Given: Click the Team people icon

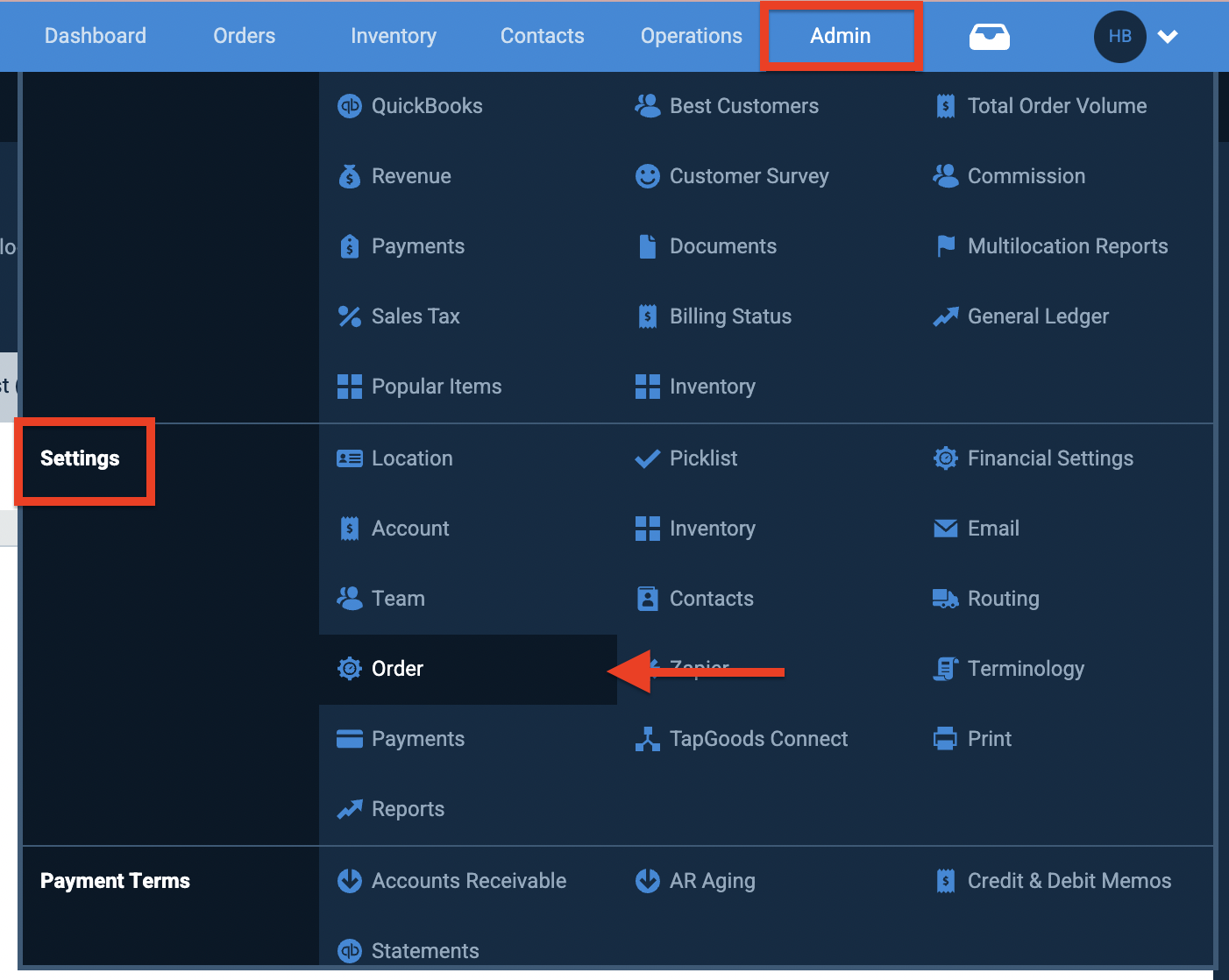Looking at the screenshot, I should tap(350, 599).
